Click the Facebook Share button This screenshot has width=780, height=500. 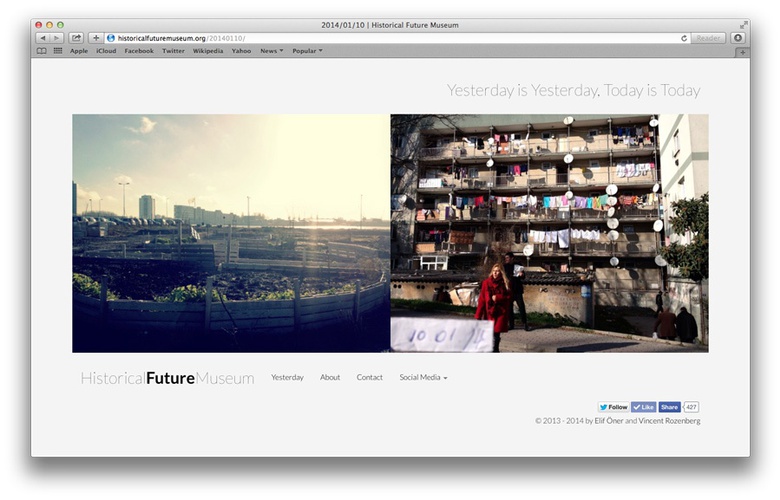(x=669, y=407)
